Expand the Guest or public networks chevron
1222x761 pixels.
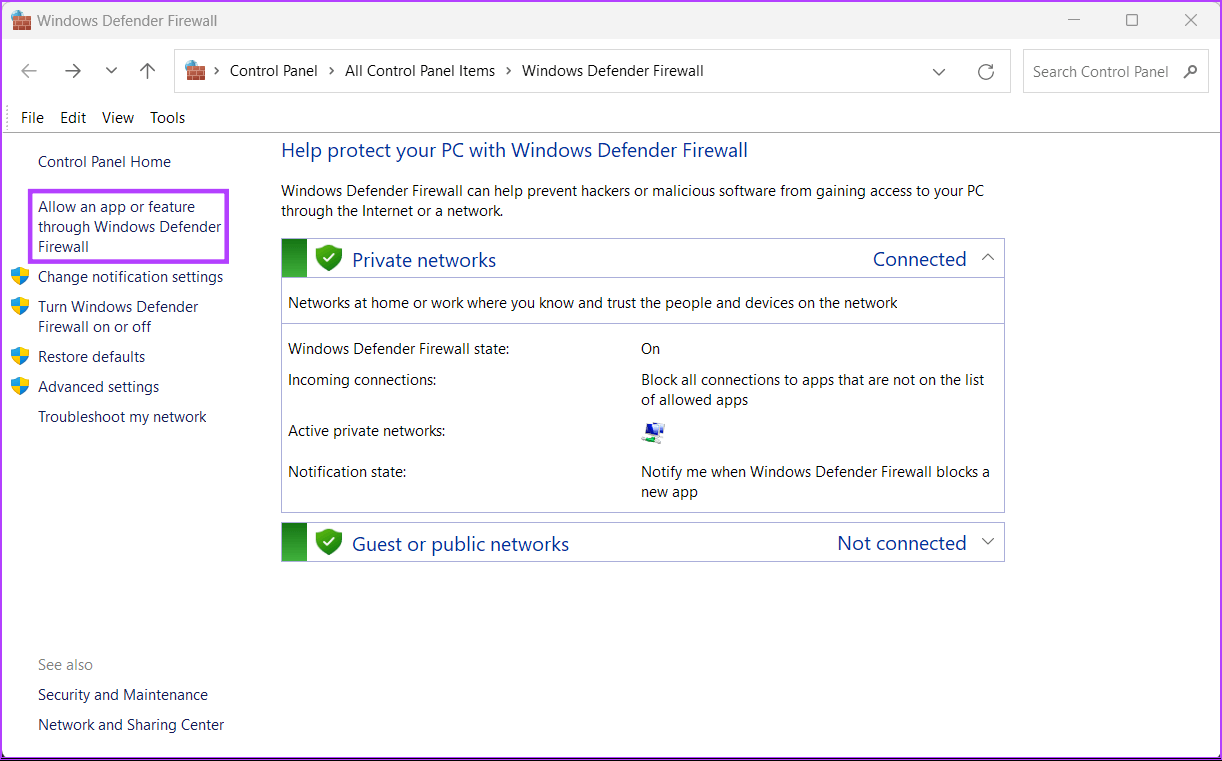[988, 542]
